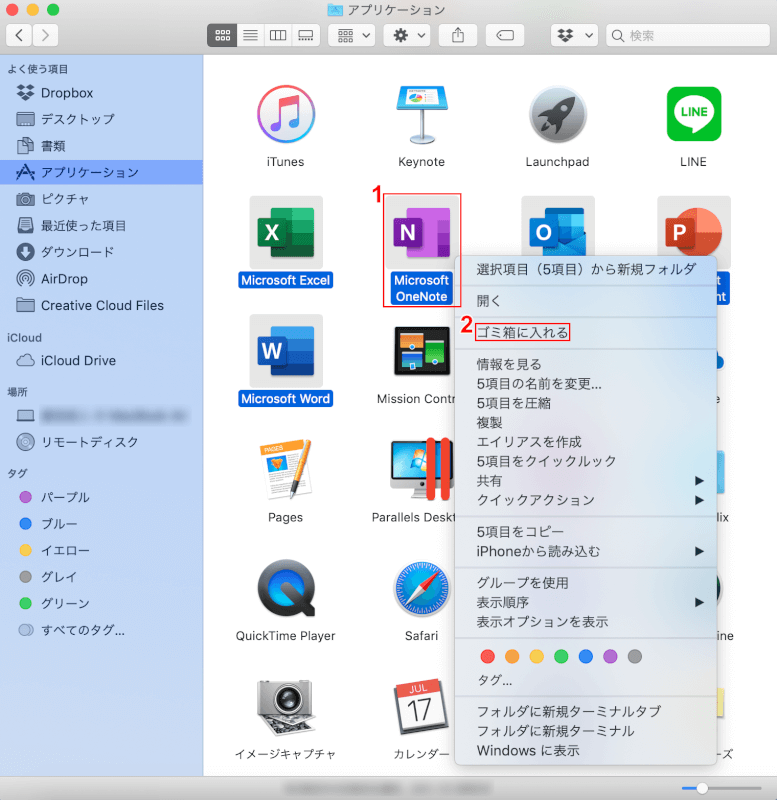This screenshot has width=777, height=800.
Task: Expand the 表示順序 submenu
Action: coord(585,603)
